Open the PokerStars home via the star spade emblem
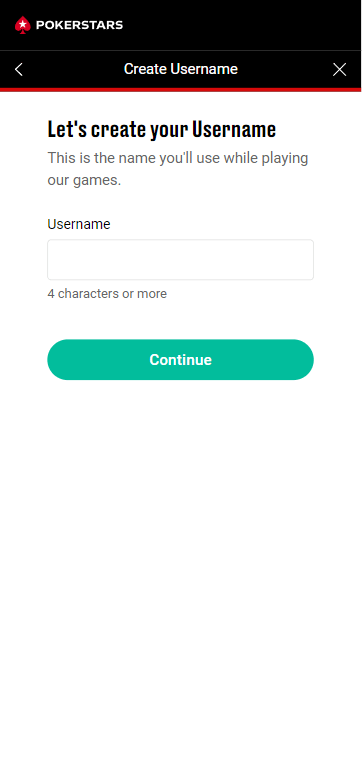The image size is (362, 780). pyautogui.click(x=23, y=25)
